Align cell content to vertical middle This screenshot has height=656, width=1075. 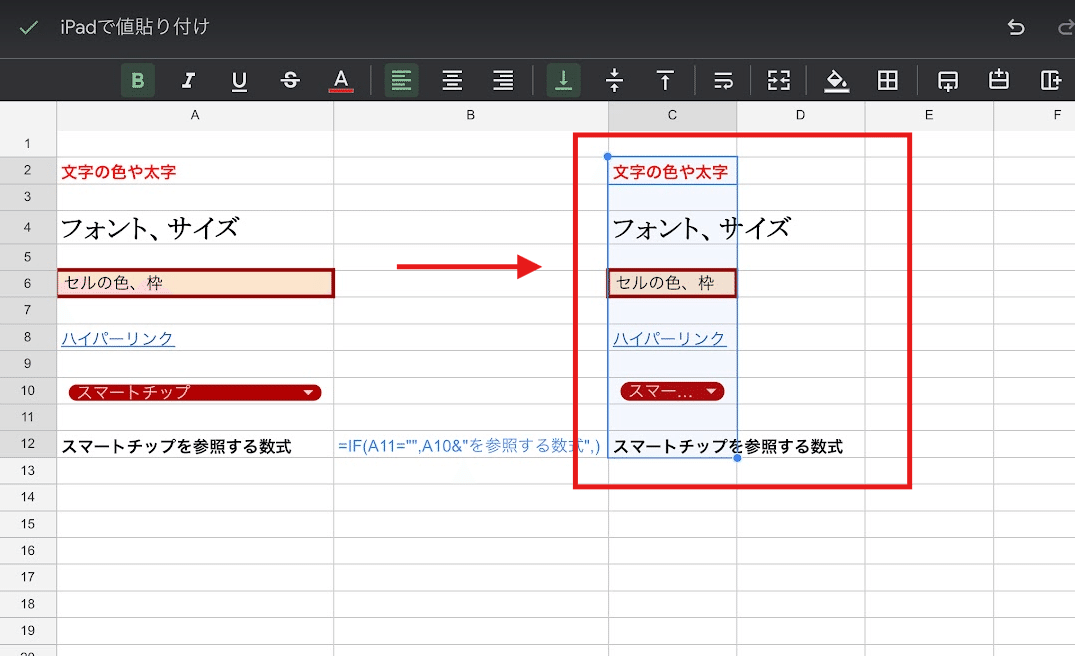614,80
